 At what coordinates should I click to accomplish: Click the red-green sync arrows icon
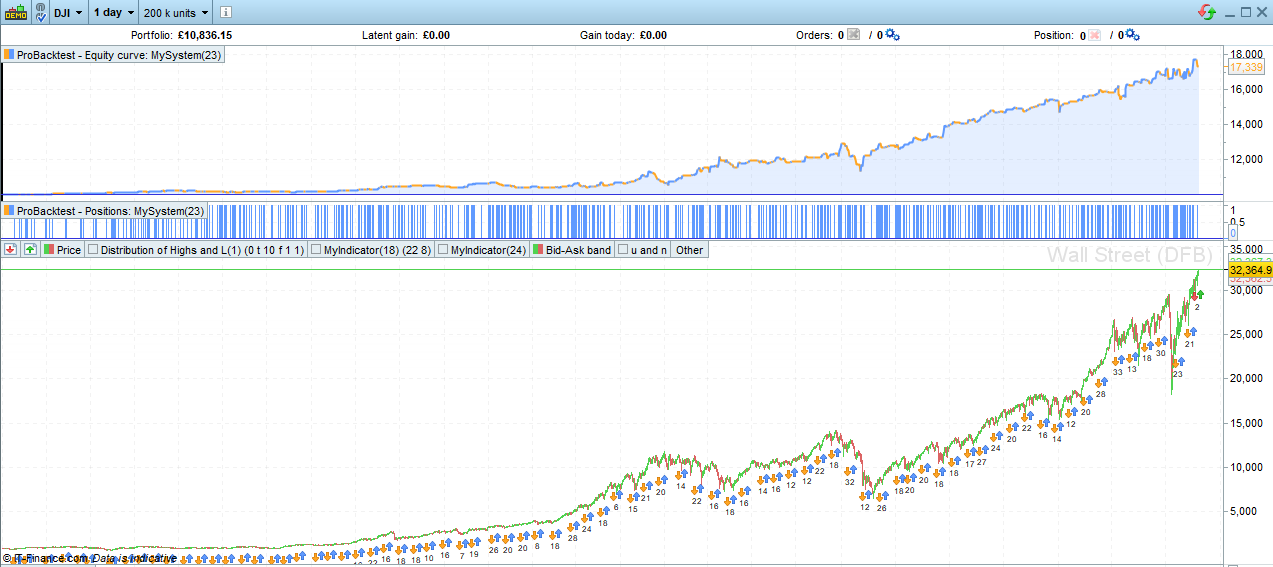point(1208,12)
